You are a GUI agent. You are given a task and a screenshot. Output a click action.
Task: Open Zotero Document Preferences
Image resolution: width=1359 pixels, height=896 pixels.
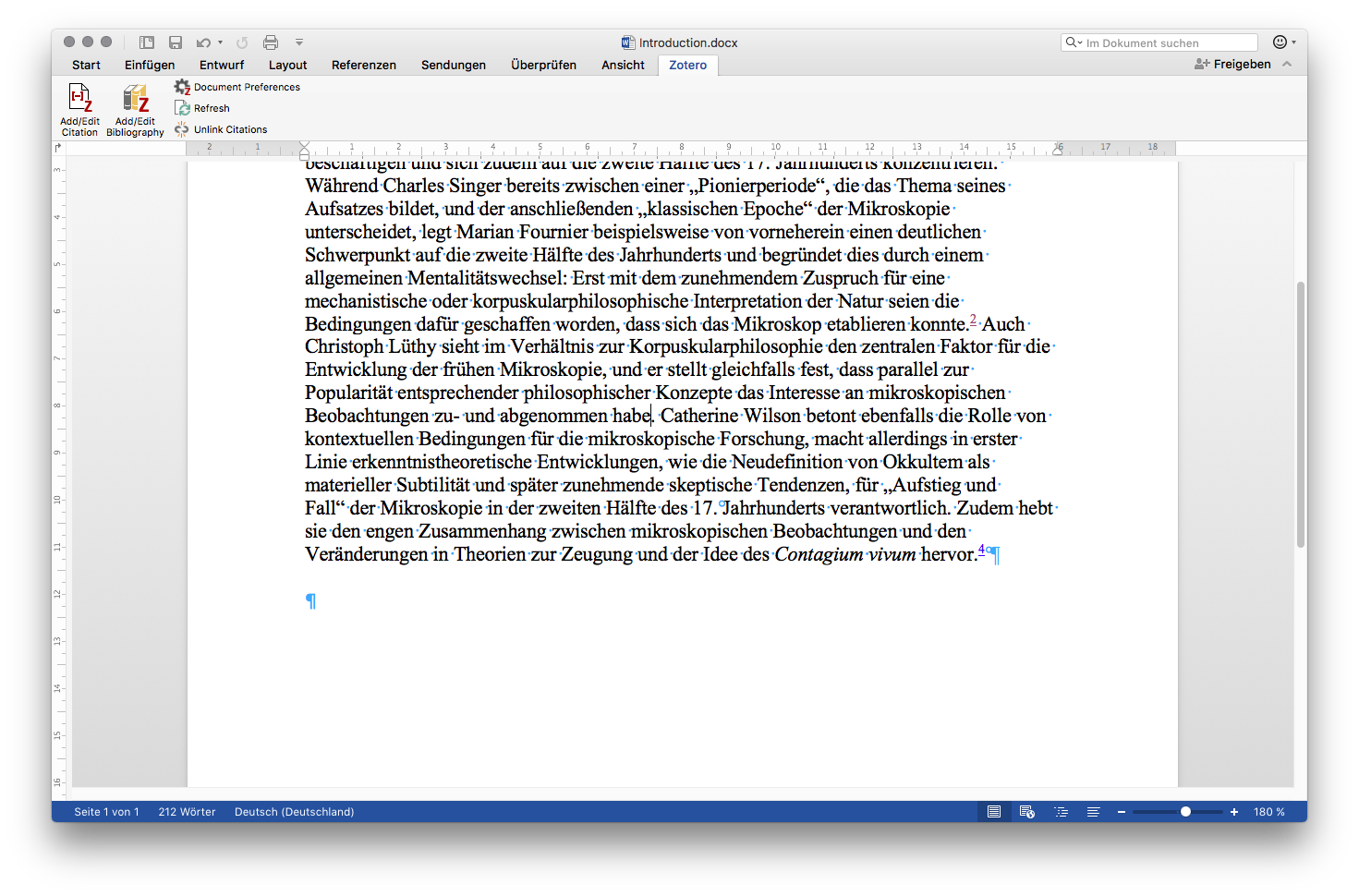237,87
